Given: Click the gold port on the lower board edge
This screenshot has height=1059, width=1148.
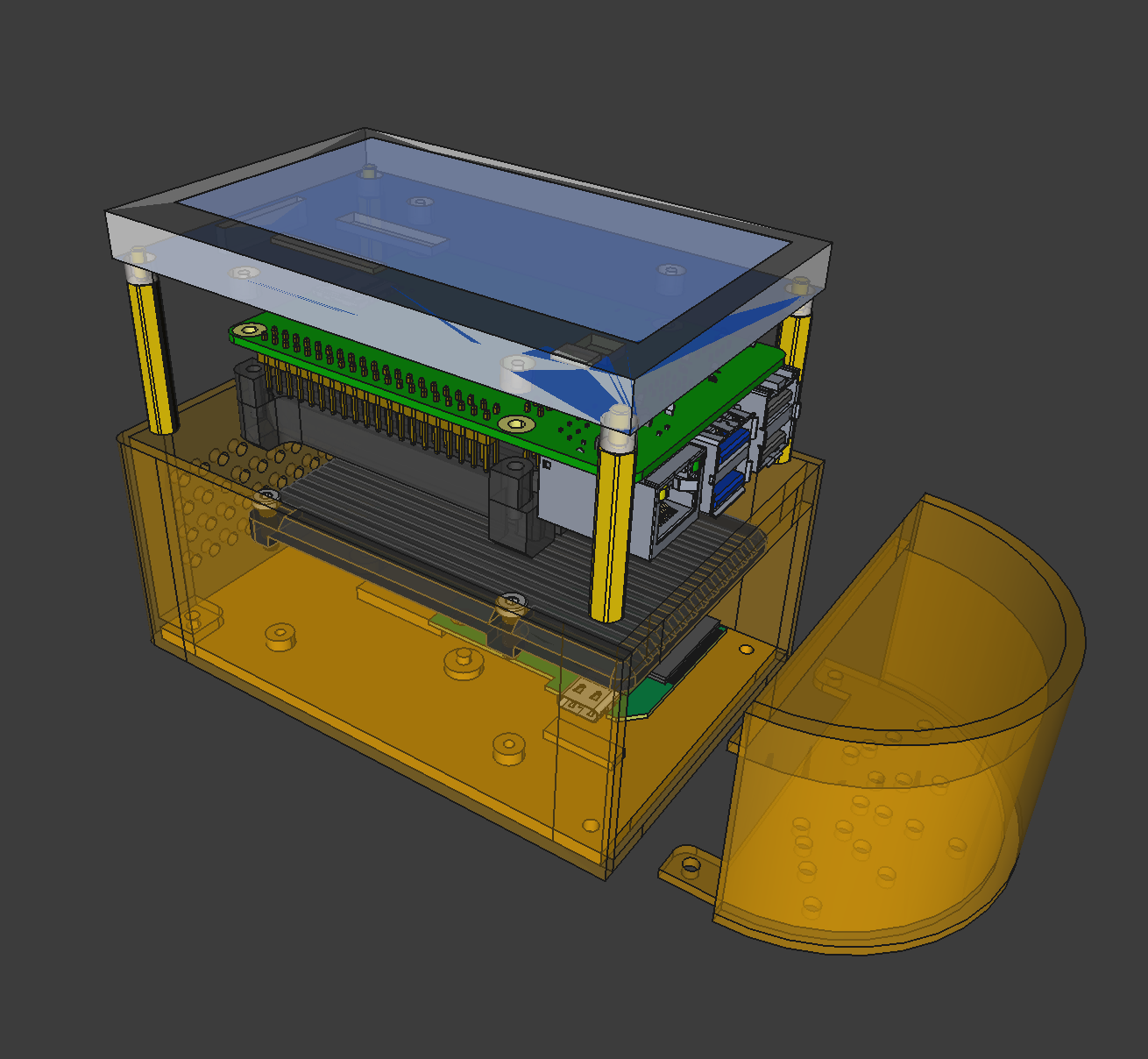Looking at the screenshot, I should (586, 700).
